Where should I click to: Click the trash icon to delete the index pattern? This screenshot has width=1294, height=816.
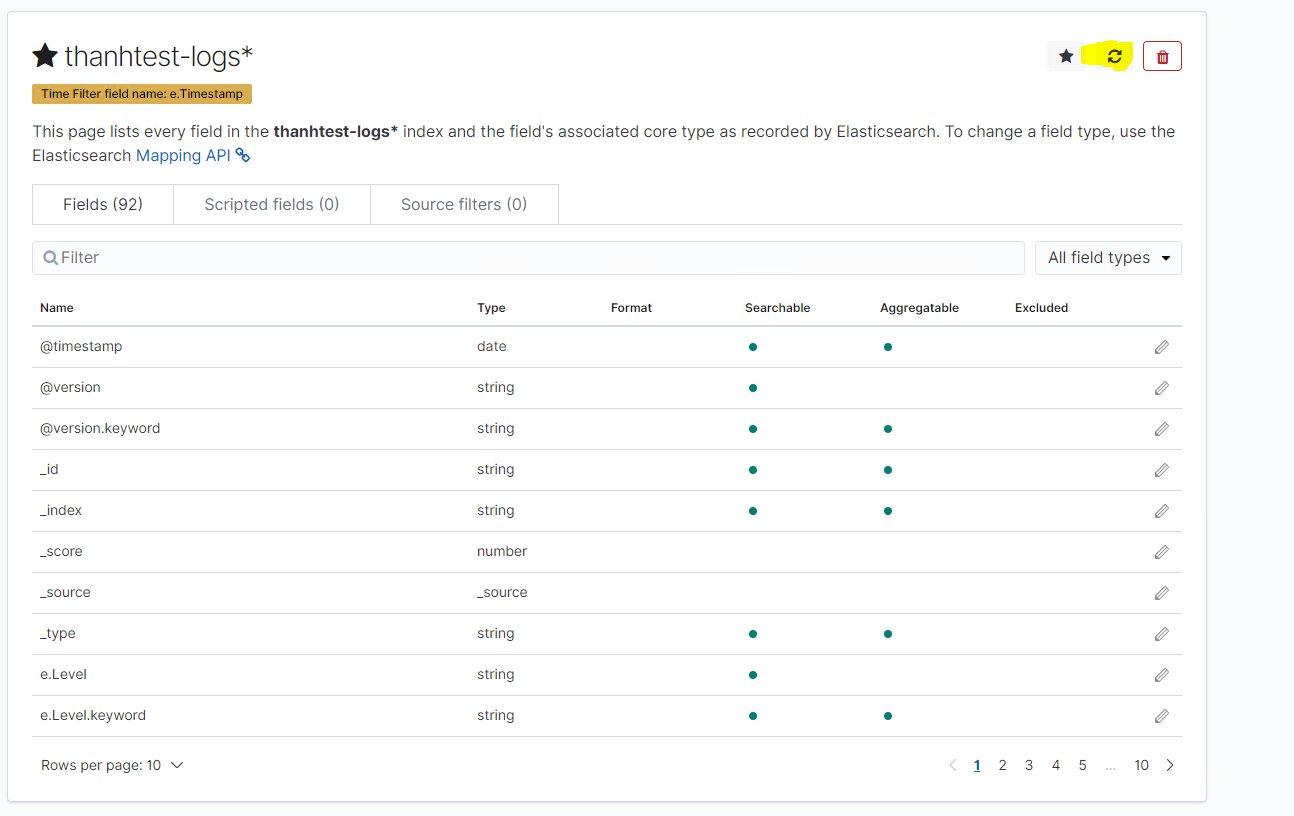(1162, 56)
